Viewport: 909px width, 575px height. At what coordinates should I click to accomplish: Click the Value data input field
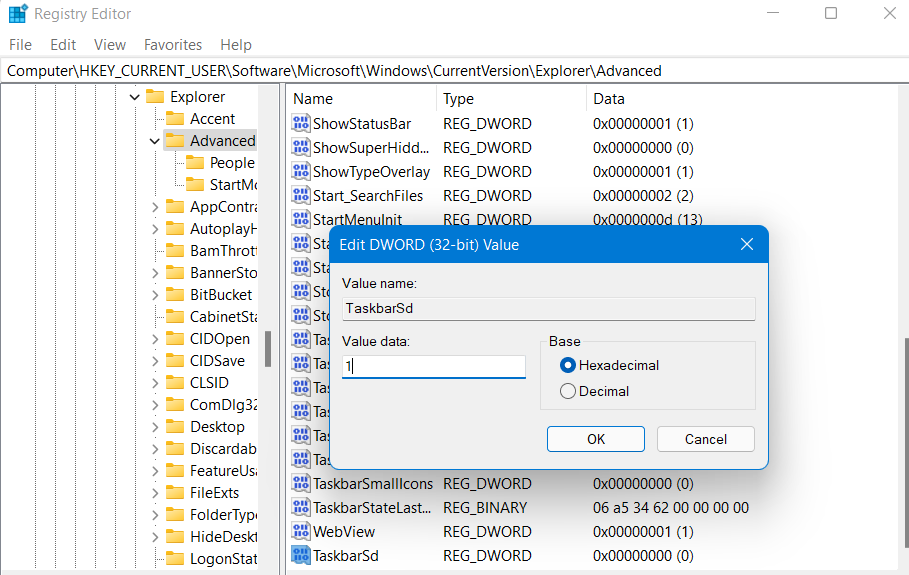(433, 367)
